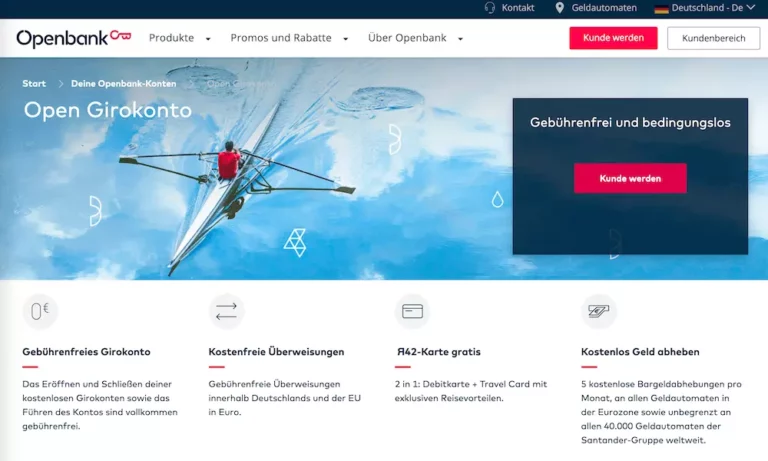
Task: Click the Gebührenfrei und bedingungslos heading
Action: click(630, 122)
